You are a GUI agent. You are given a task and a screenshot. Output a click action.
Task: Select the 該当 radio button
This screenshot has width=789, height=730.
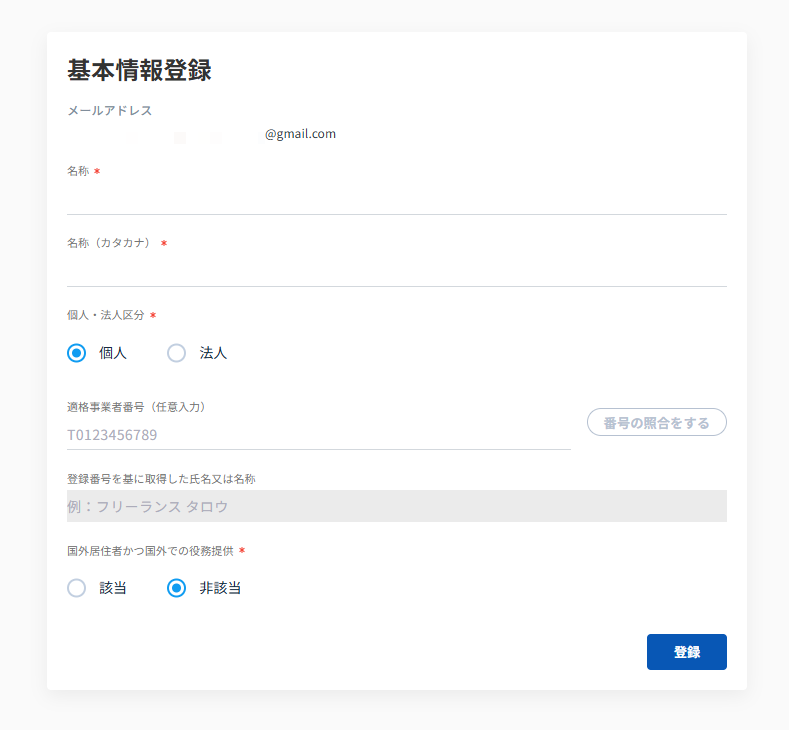[77, 588]
